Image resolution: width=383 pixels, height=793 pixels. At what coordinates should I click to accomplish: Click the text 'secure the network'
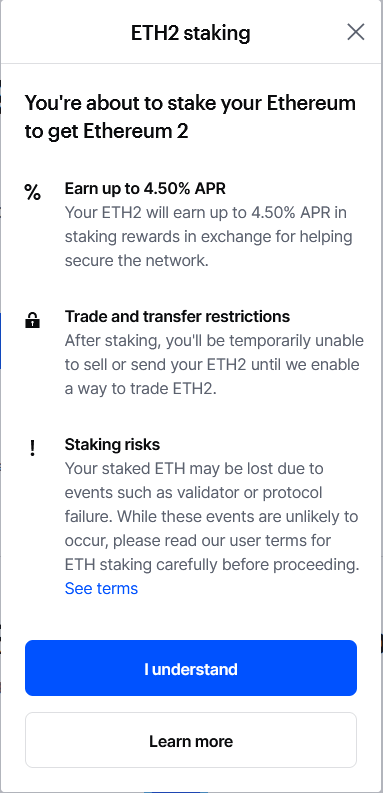coord(136,261)
